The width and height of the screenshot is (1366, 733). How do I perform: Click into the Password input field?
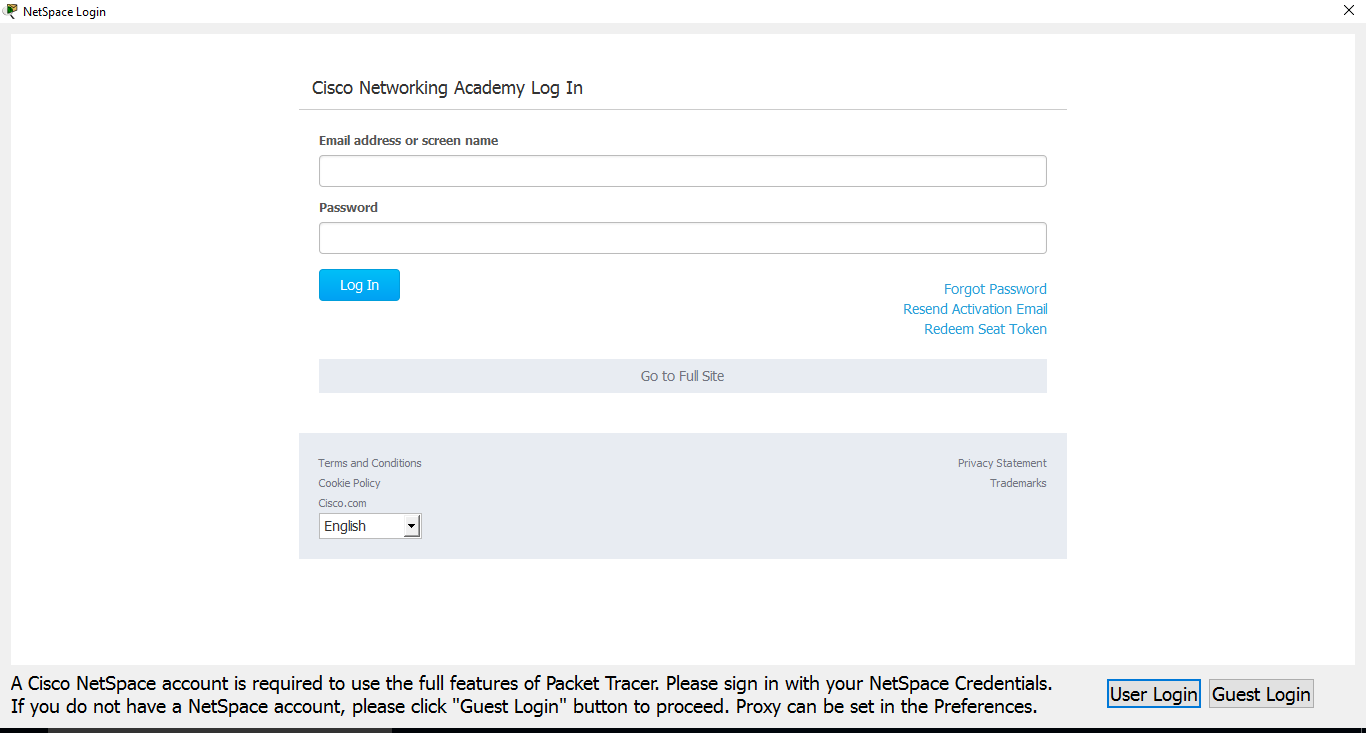[682, 238]
